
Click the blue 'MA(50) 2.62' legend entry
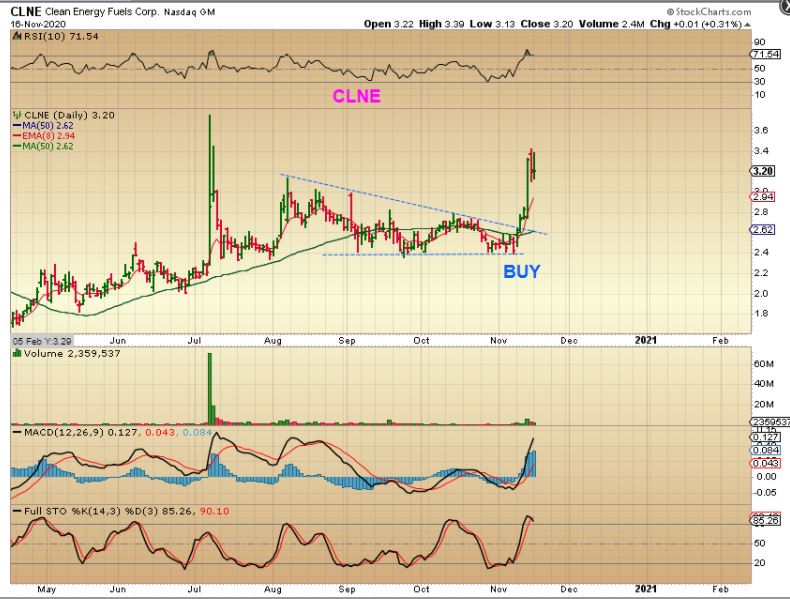43,125
